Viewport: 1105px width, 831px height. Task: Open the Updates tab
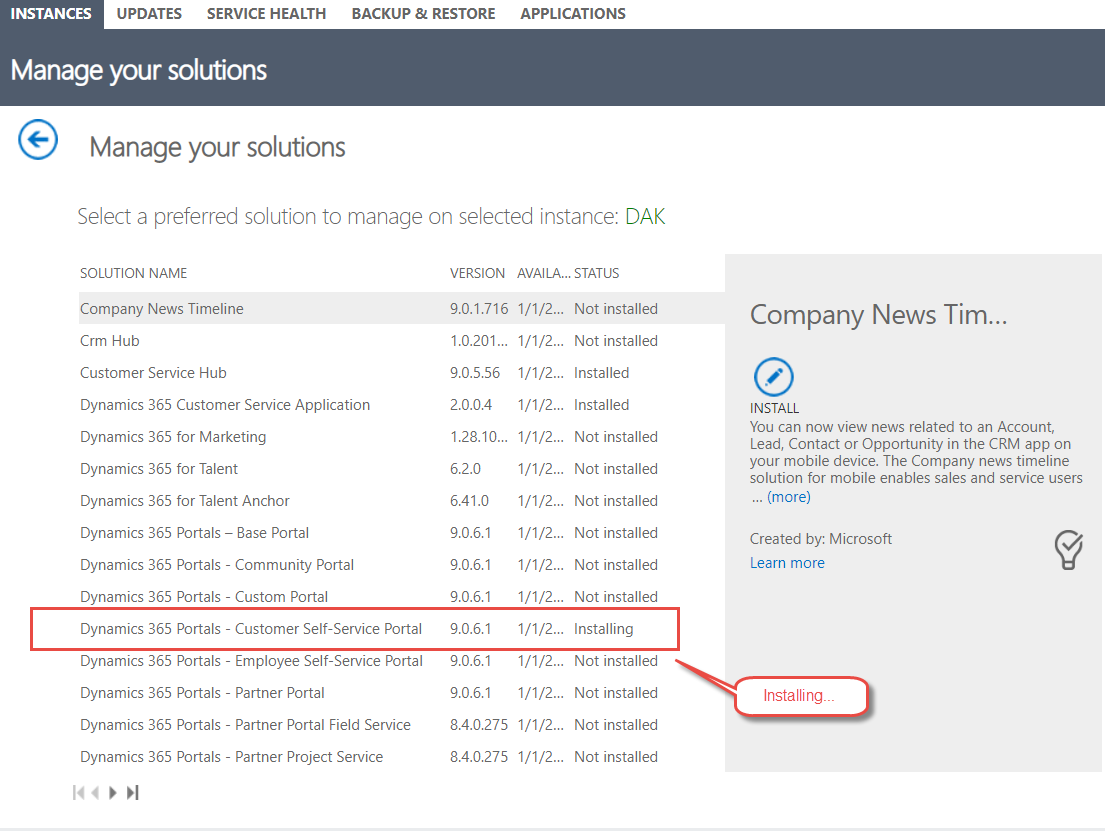(149, 13)
